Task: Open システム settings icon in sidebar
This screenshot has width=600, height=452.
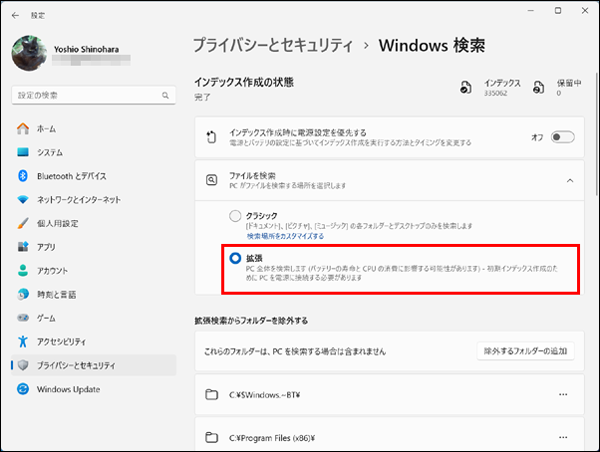Action: tap(24, 152)
